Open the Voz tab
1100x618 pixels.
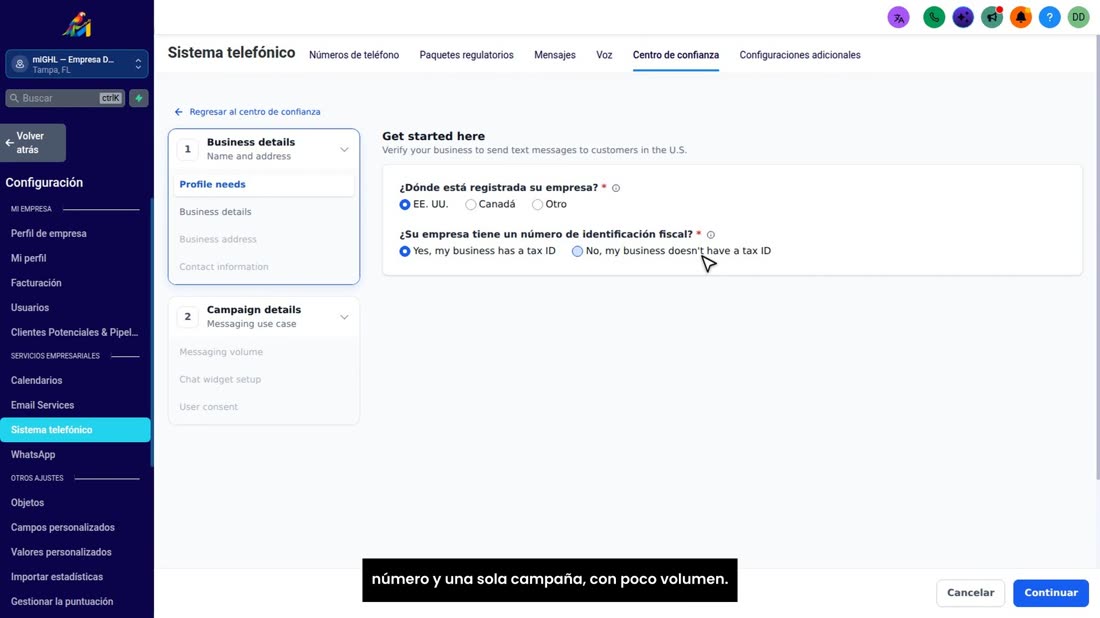click(x=604, y=55)
